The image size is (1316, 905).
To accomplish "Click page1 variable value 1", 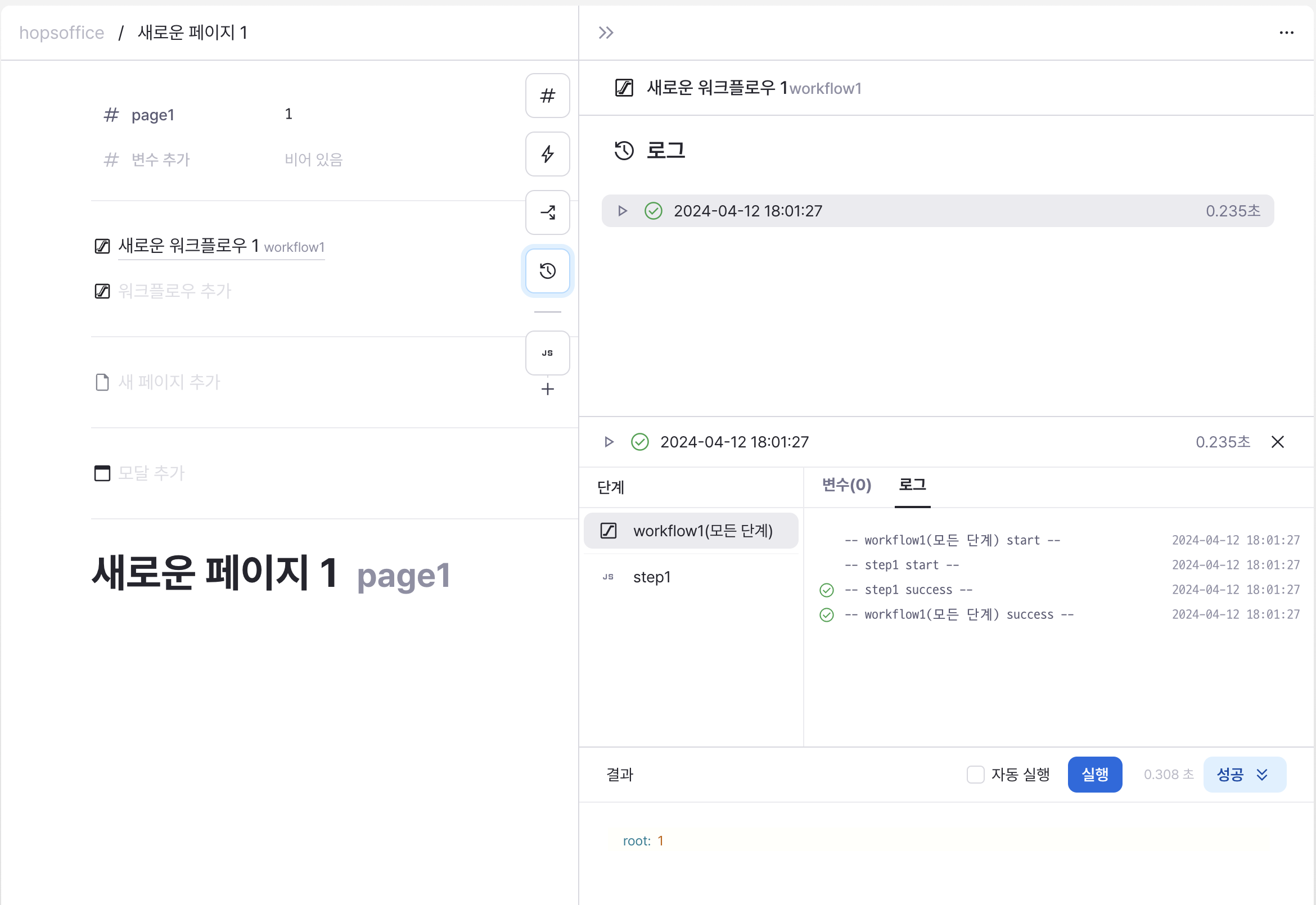I will coord(289,115).
